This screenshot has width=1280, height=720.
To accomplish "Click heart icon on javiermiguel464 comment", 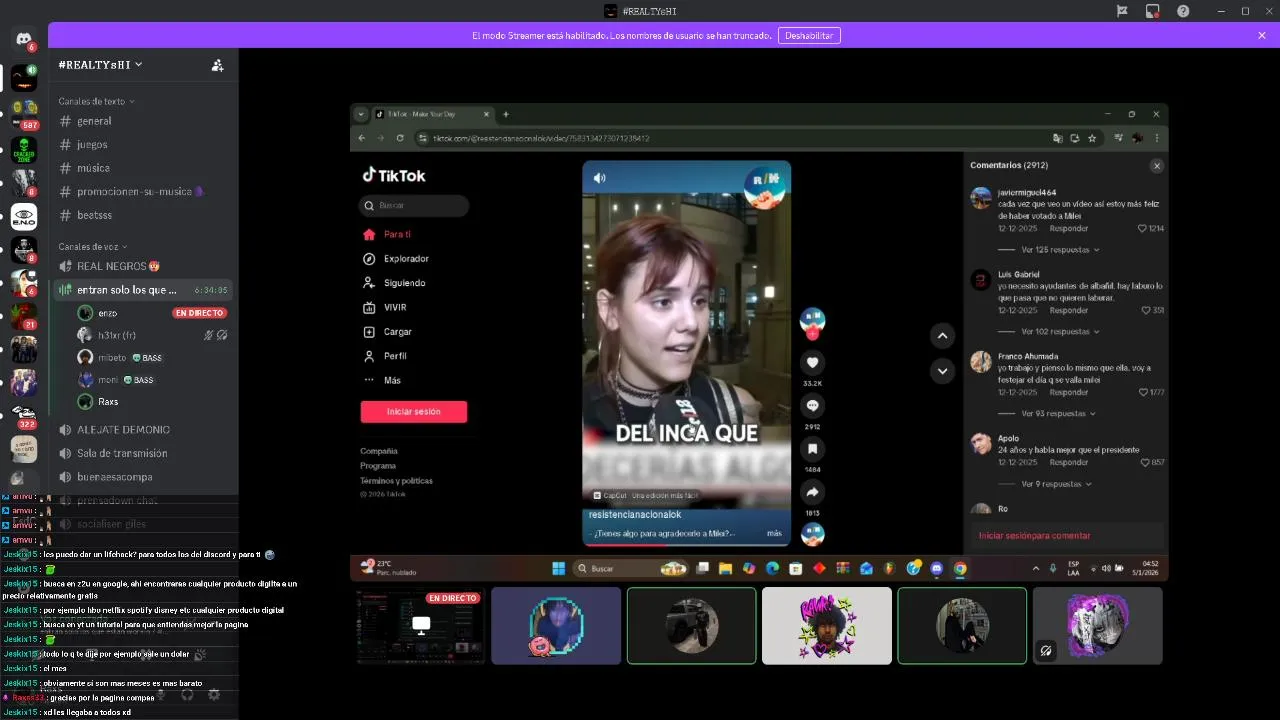I will click(x=1143, y=228).
